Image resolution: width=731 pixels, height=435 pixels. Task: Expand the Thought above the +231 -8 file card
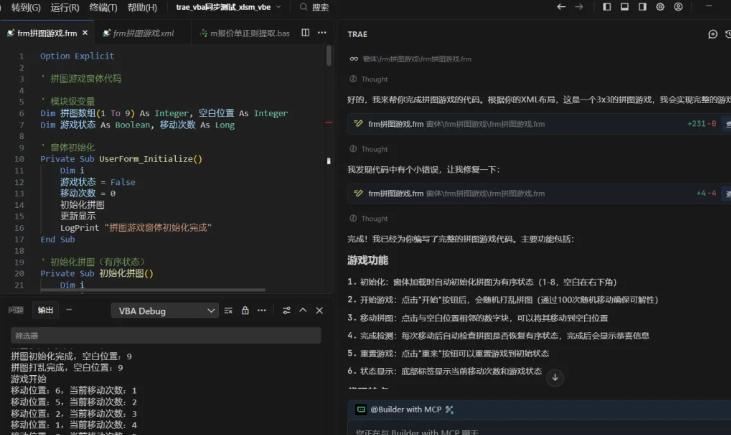pos(369,79)
